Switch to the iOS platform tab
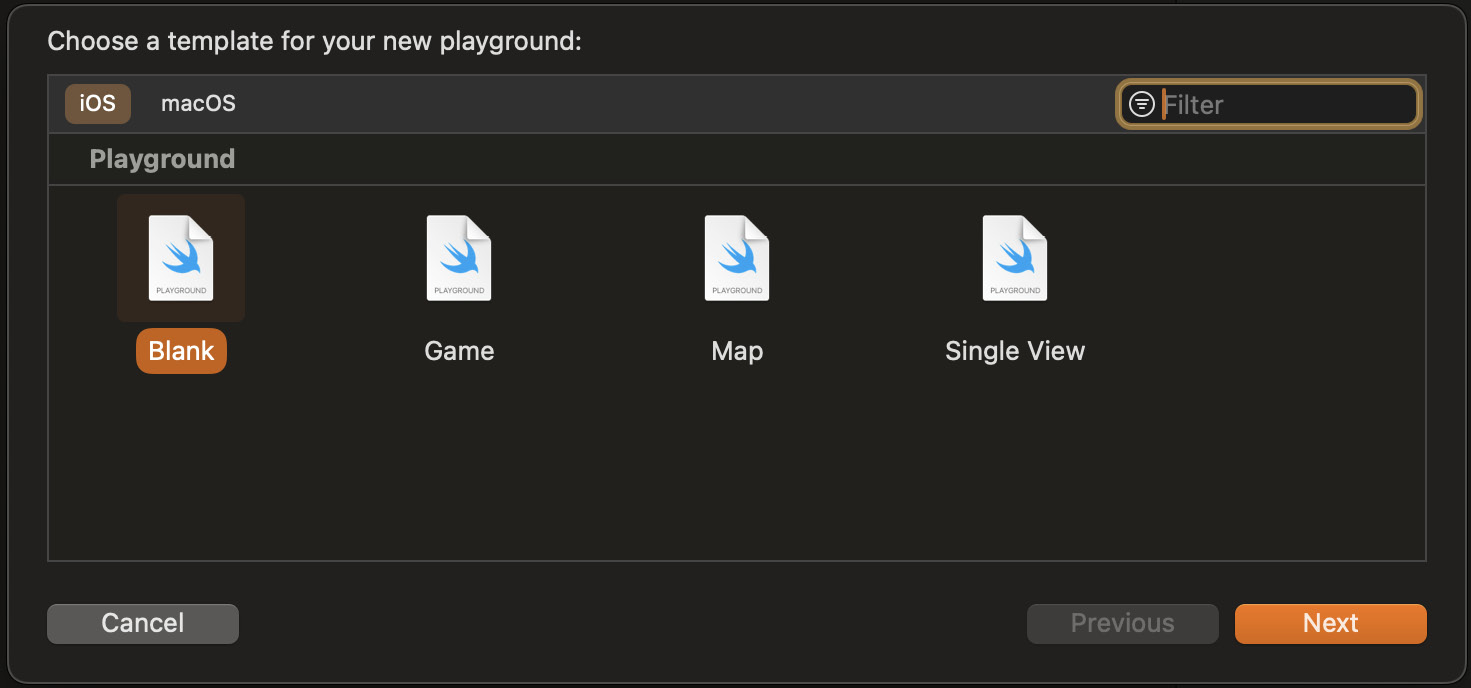1471x688 pixels. 98,103
